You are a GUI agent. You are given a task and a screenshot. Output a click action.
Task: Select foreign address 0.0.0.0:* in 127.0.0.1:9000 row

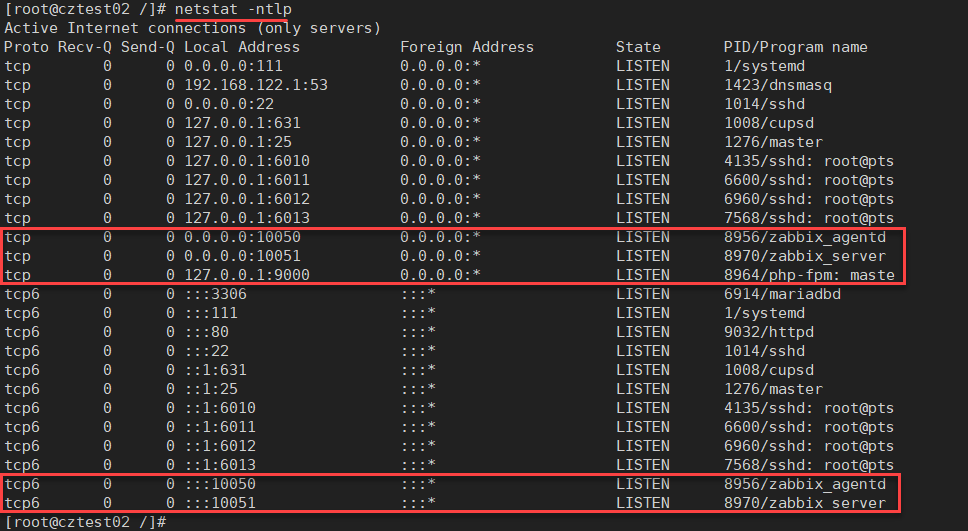pyautogui.click(x=440, y=275)
